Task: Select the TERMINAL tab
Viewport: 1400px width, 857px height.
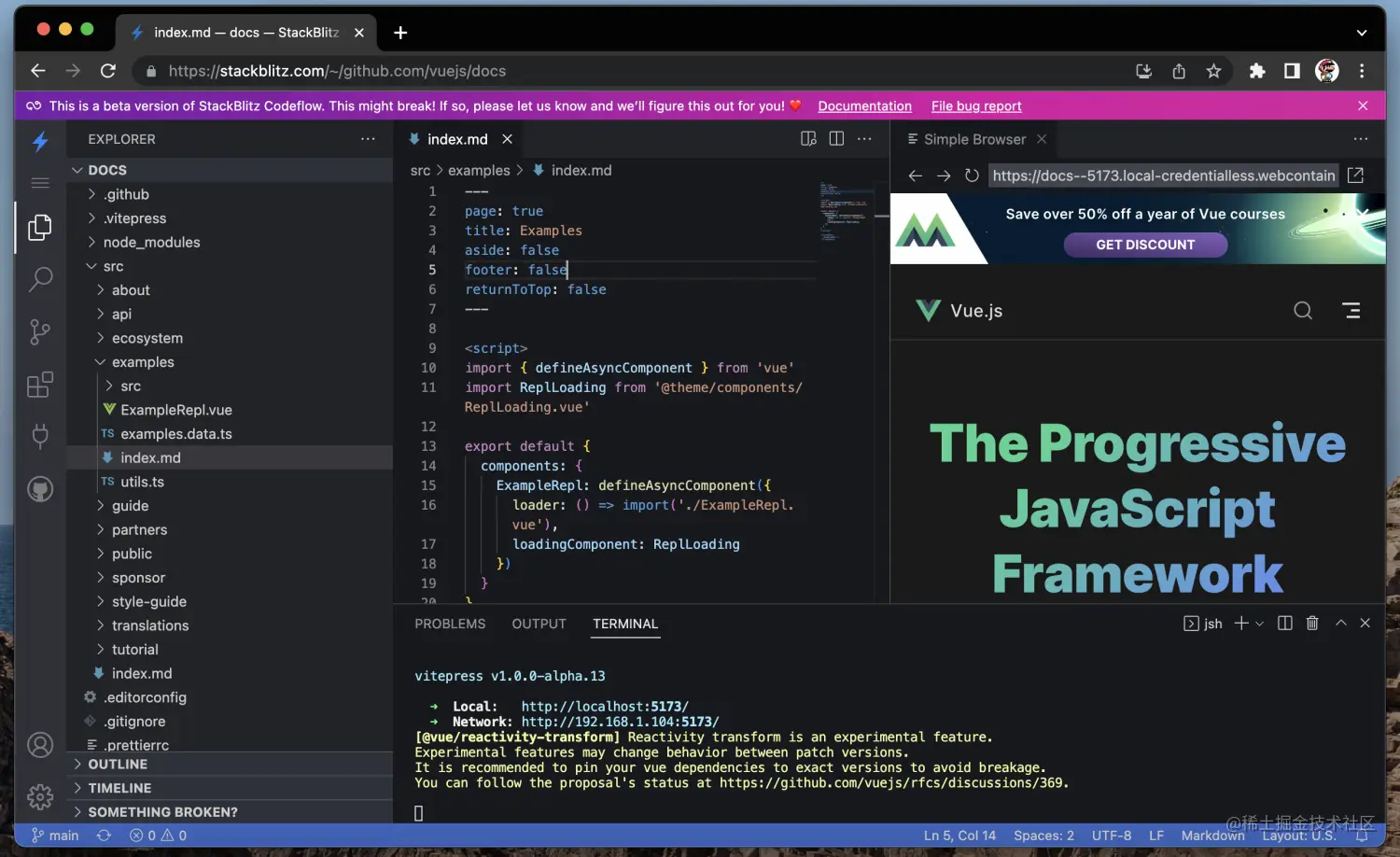Action: (x=625, y=624)
